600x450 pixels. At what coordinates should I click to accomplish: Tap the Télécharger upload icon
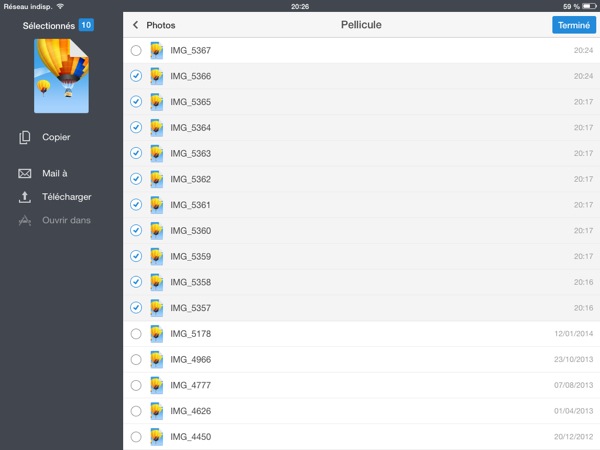(x=26, y=197)
